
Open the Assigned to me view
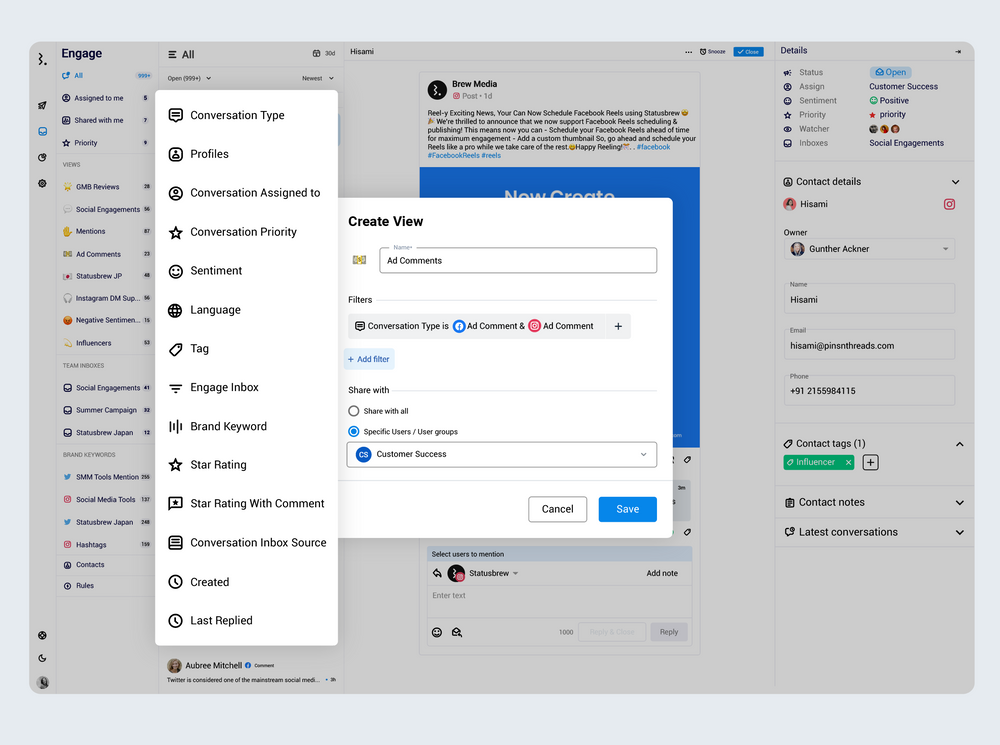click(106, 98)
